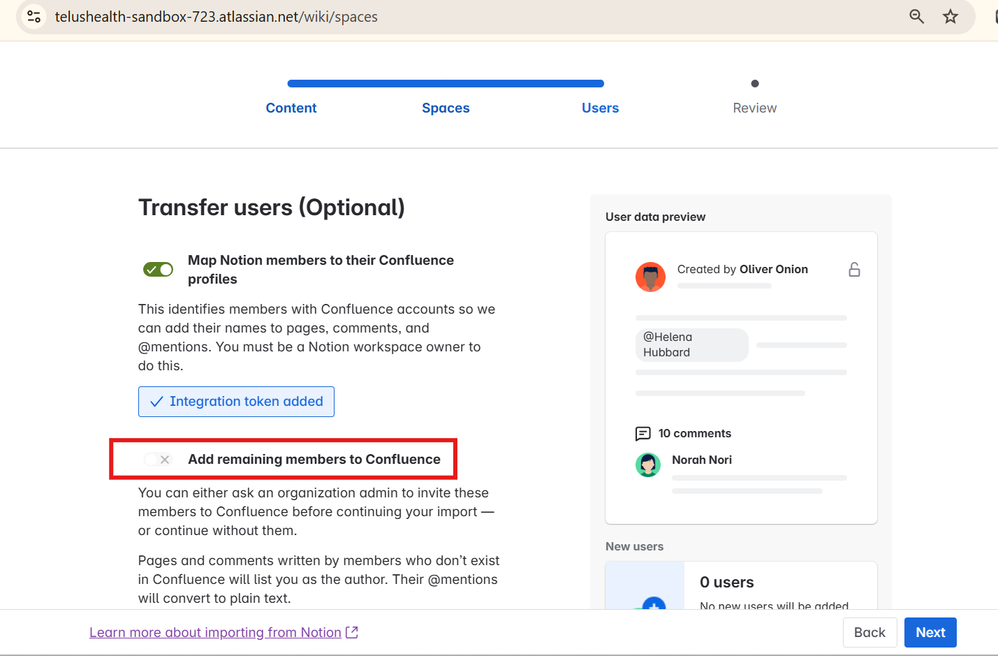Go to the Content step
This screenshot has height=656, width=998.
[291, 108]
